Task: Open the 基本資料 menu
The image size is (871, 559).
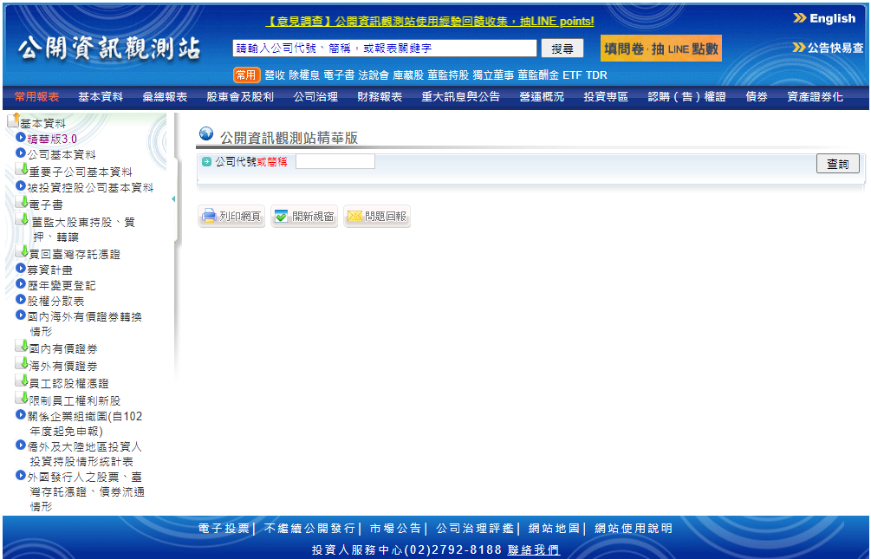Action: point(101,97)
